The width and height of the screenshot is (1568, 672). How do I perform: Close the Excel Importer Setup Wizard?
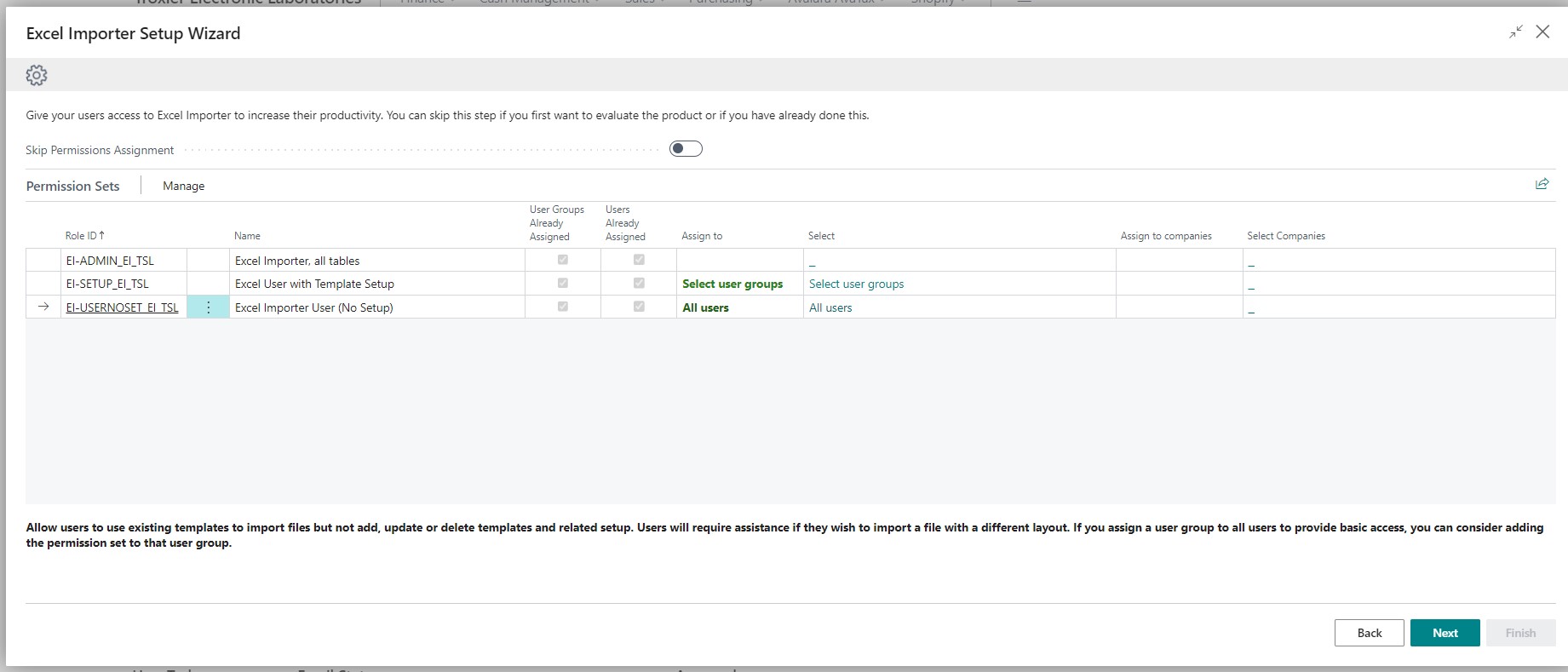point(1542,32)
